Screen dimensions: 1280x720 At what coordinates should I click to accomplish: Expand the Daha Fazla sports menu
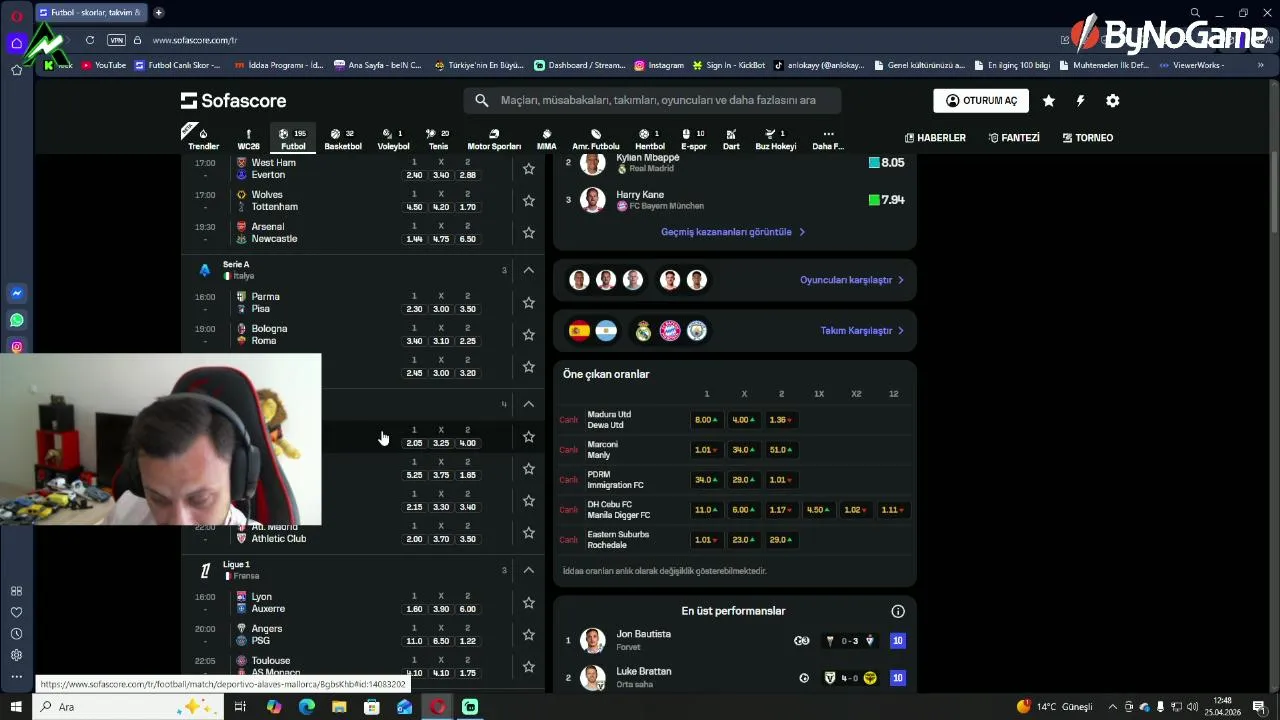pos(828,139)
